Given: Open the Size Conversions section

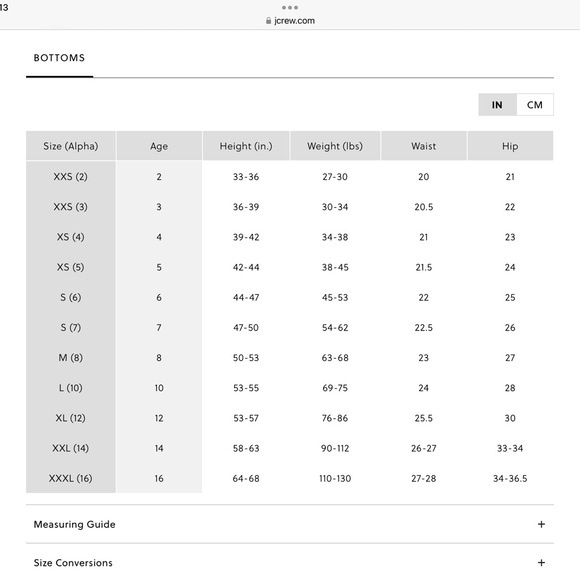Looking at the screenshot, I should [x=290, y=562].
